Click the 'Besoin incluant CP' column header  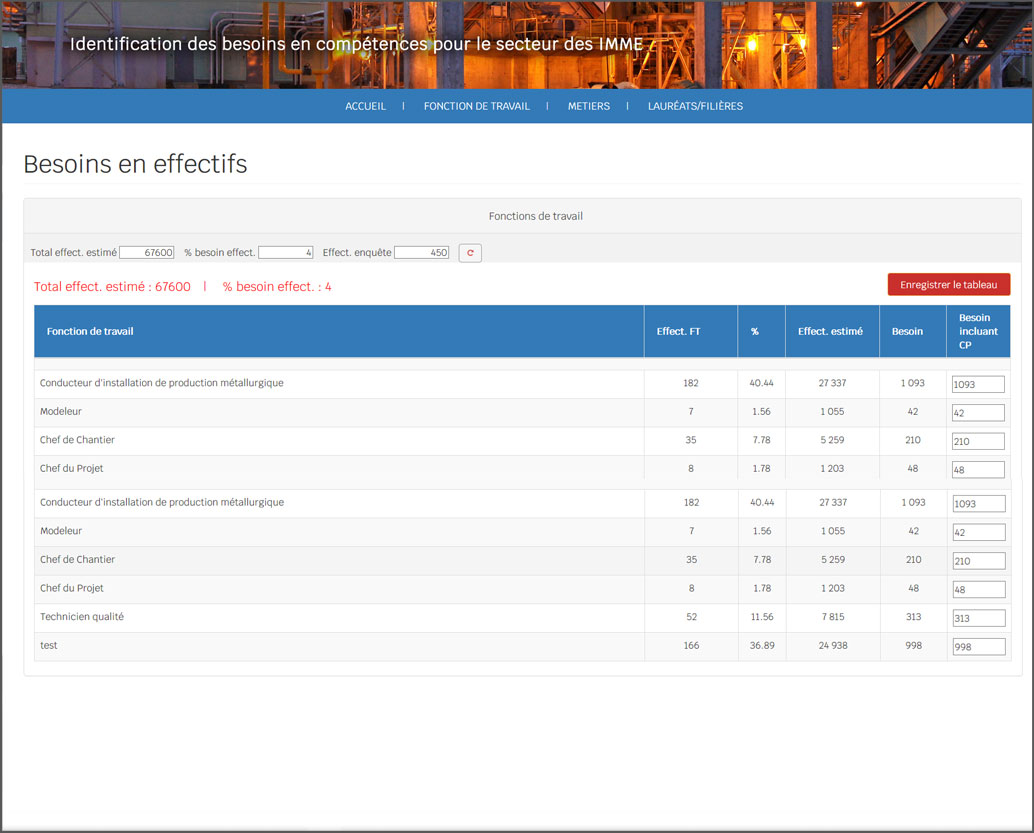[x=978, y=331]
